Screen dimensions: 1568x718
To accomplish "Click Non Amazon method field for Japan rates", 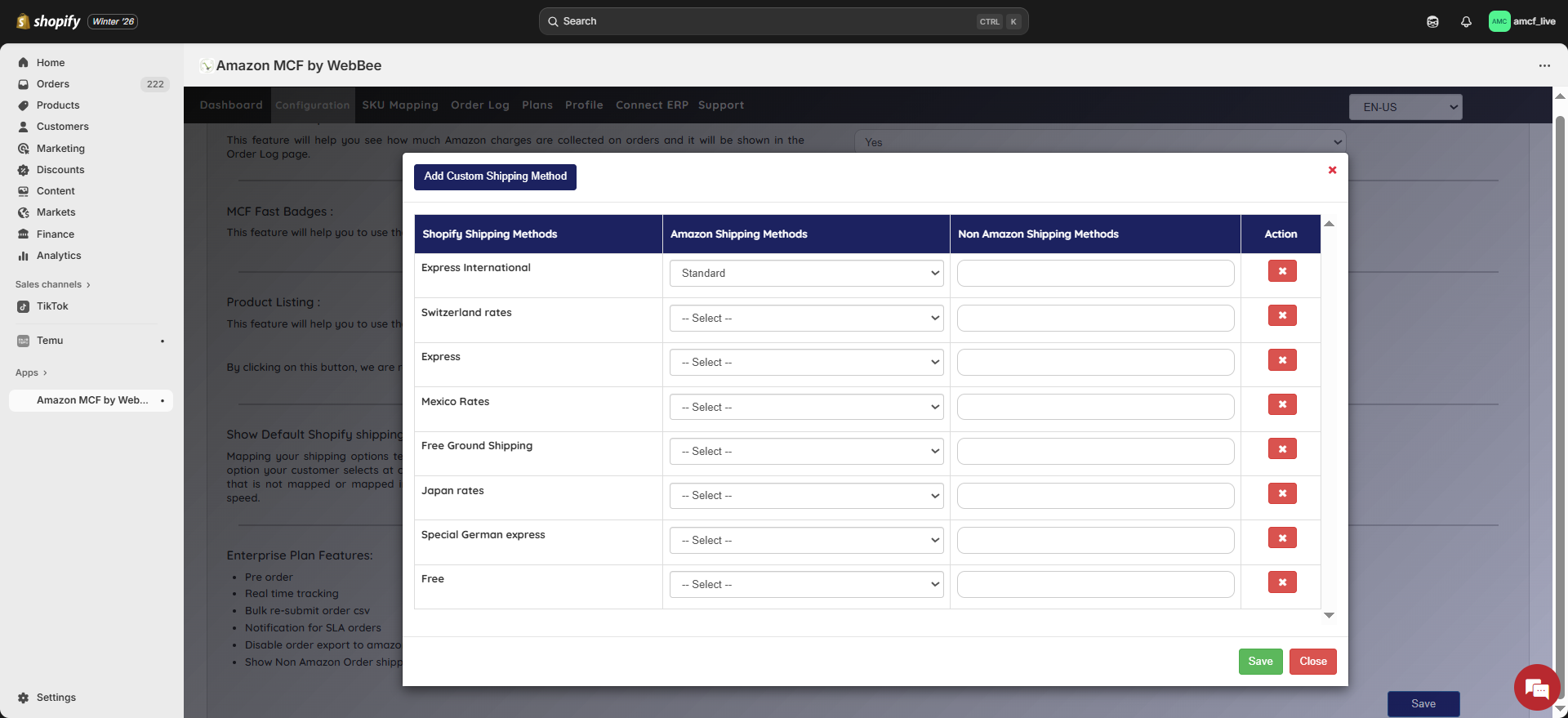I will point(1095,496).
